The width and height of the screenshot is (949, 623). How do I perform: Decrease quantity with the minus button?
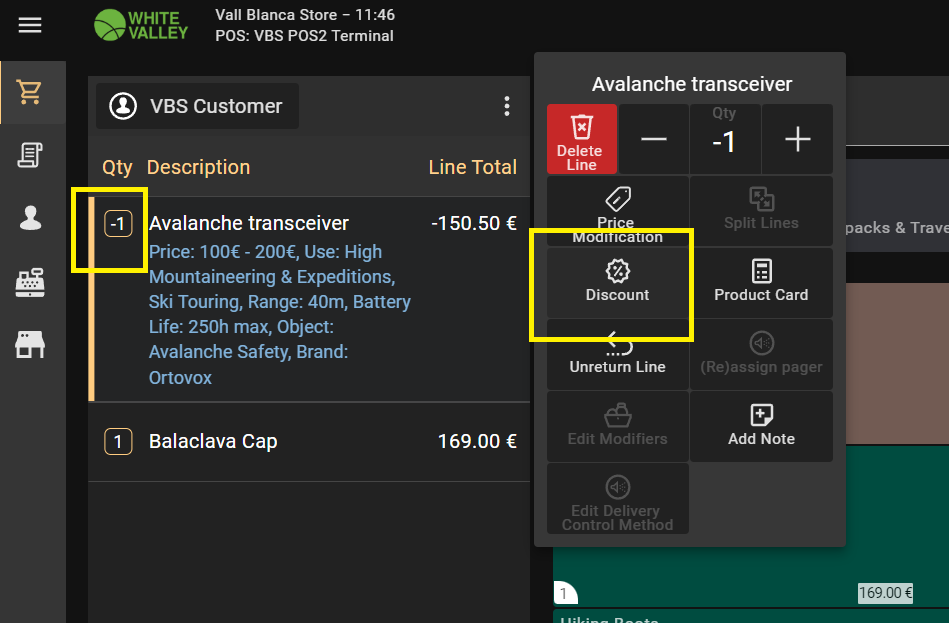coord(654,140)
